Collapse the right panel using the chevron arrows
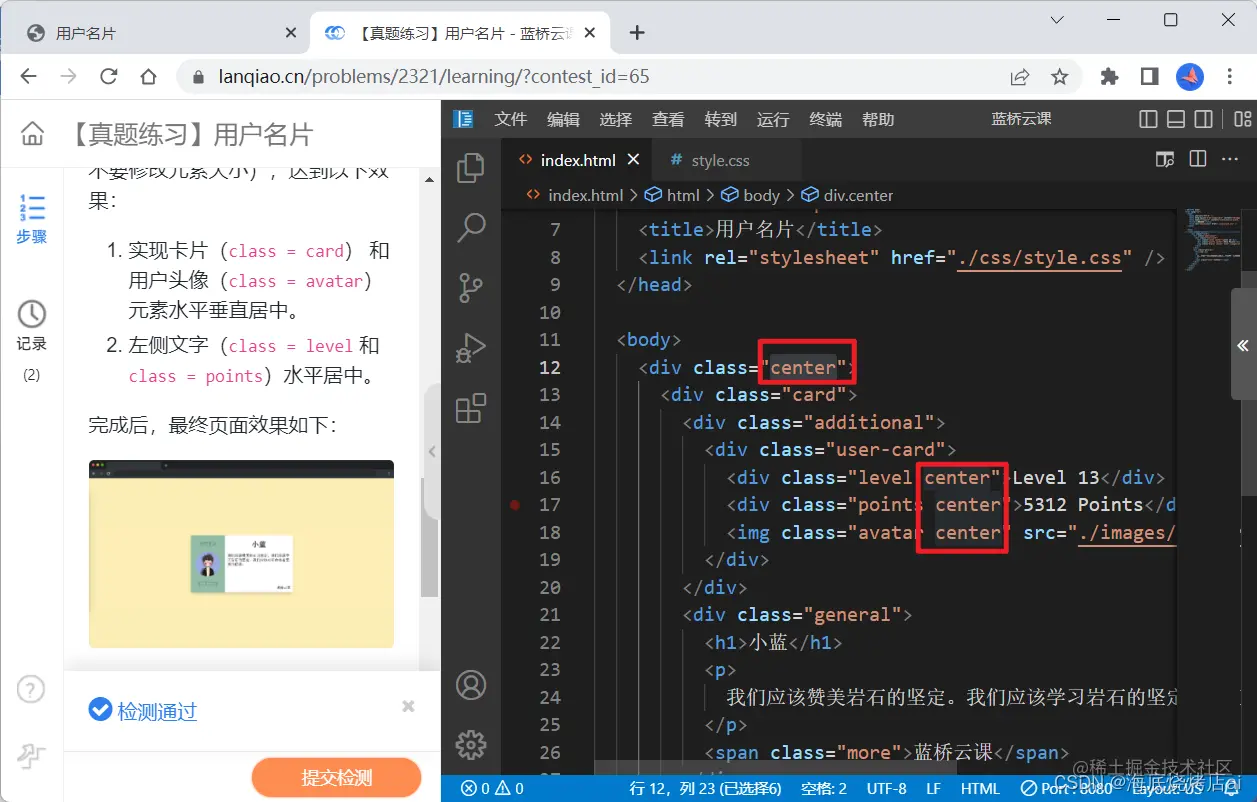1257x802 pixels. pyautogui.click(x=1243, y=345)
